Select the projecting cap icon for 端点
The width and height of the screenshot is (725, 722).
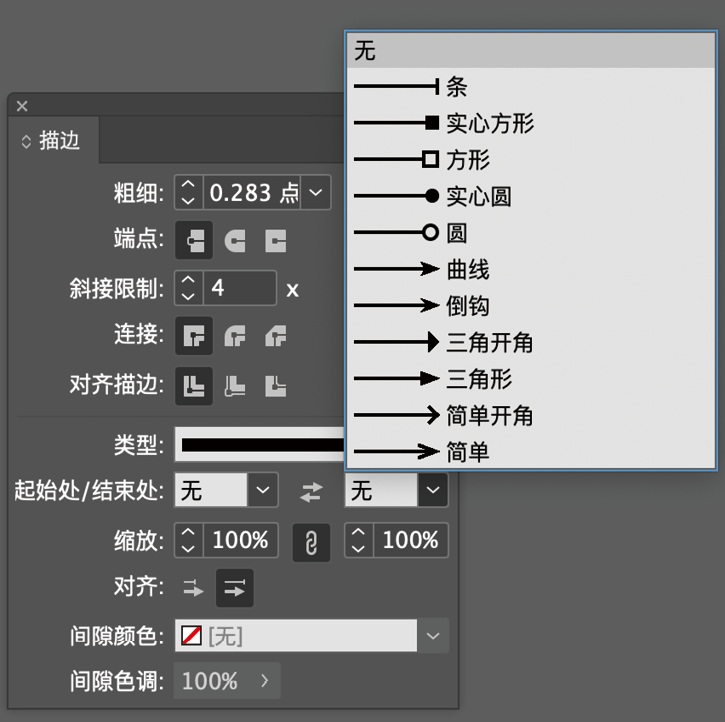275,240
